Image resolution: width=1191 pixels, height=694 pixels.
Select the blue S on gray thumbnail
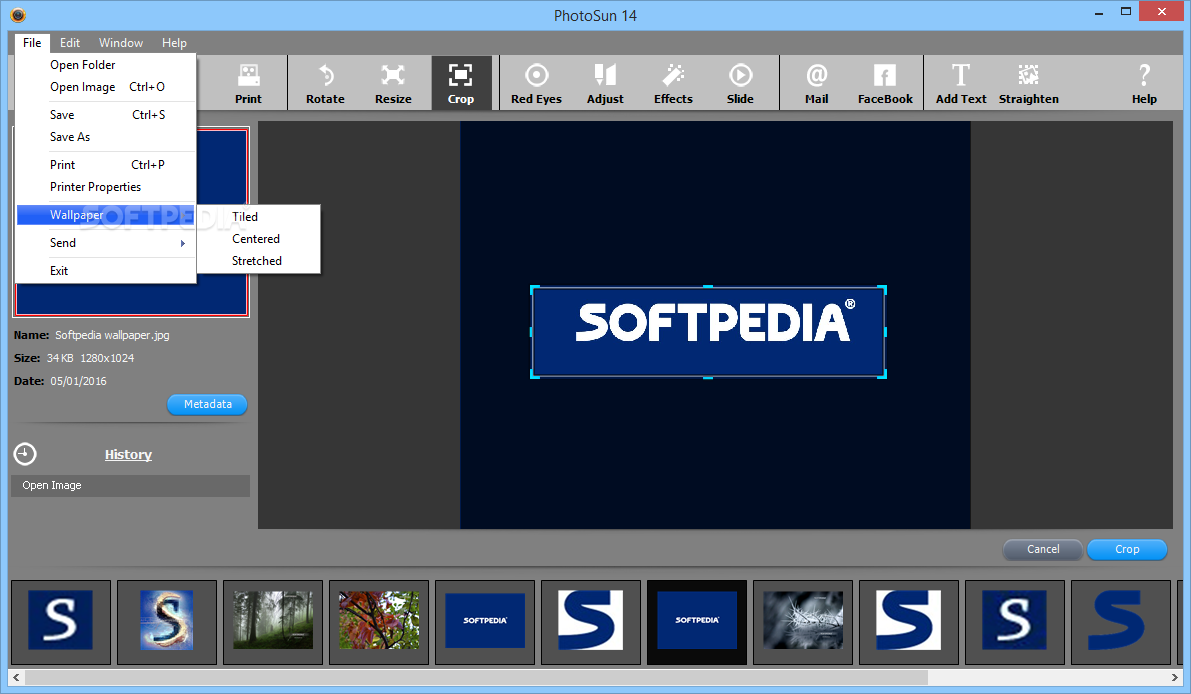coord(1120,622)
